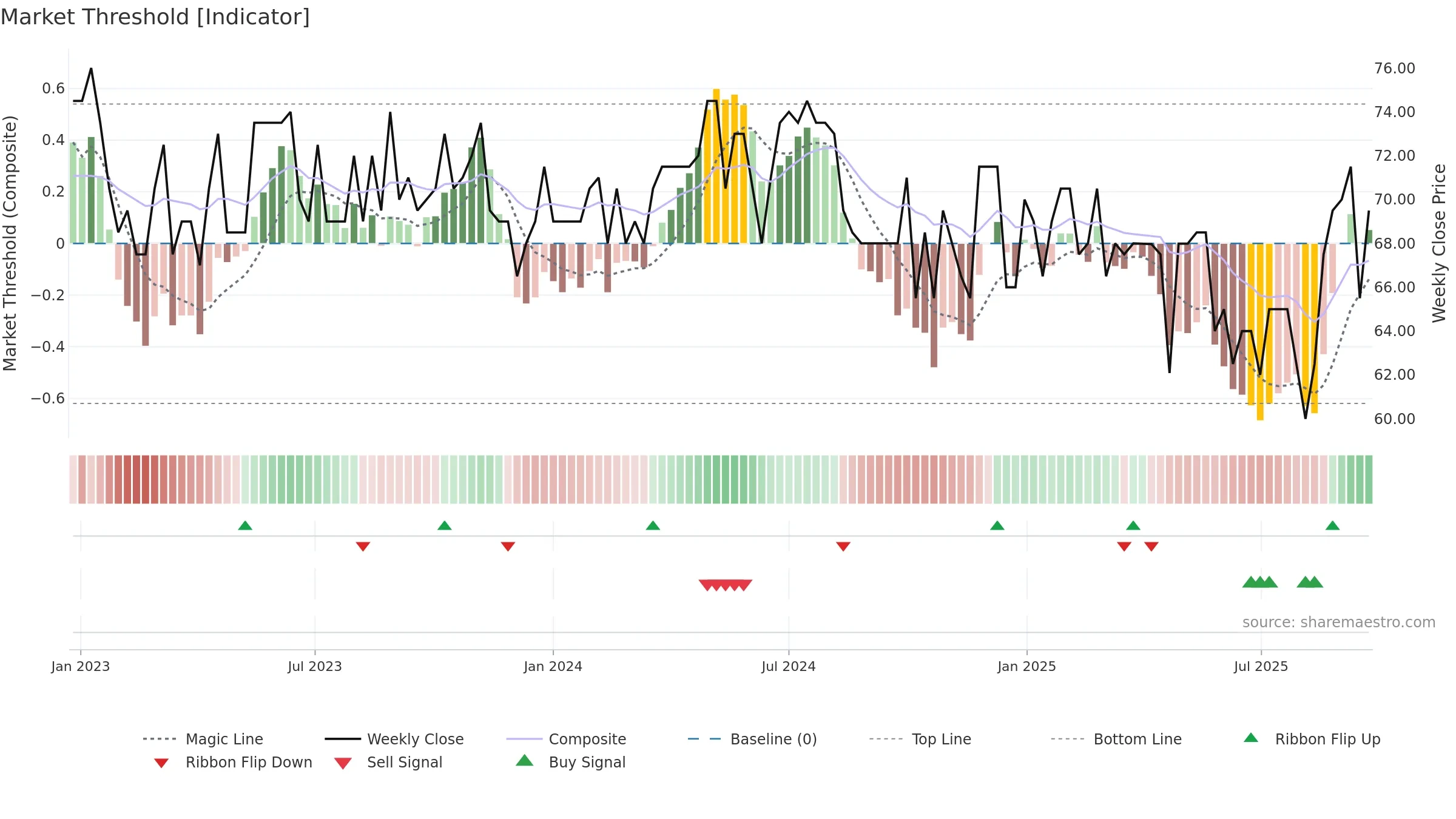Click the 0.6 tick on the left axis
This screenshot has height=819, width=1456.
[53, 89]
